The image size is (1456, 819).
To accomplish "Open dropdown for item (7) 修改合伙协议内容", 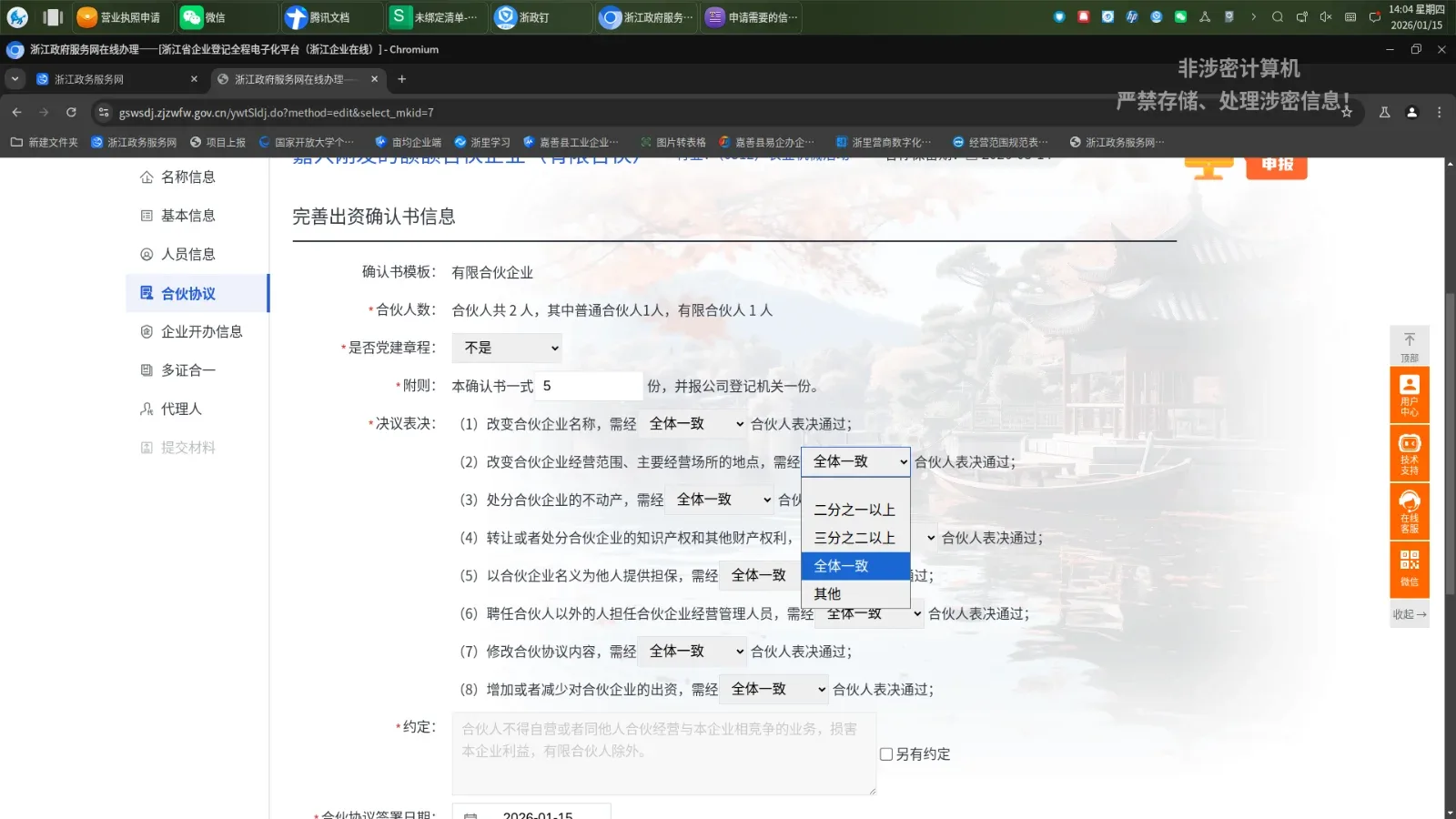I will tap(692, 652).
